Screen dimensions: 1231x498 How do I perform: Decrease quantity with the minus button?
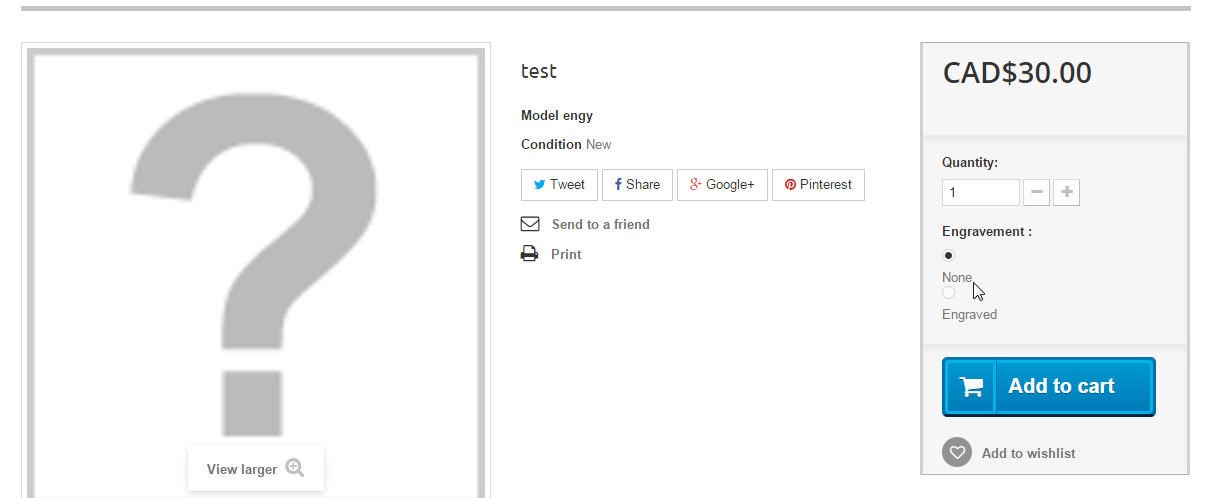(1037, 192)
